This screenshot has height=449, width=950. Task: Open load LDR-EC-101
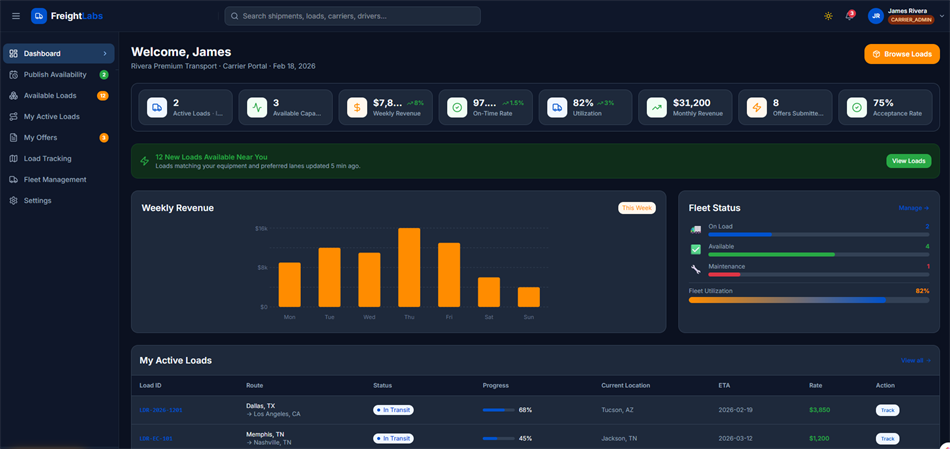pyautogui.click(x=156, y=439)
